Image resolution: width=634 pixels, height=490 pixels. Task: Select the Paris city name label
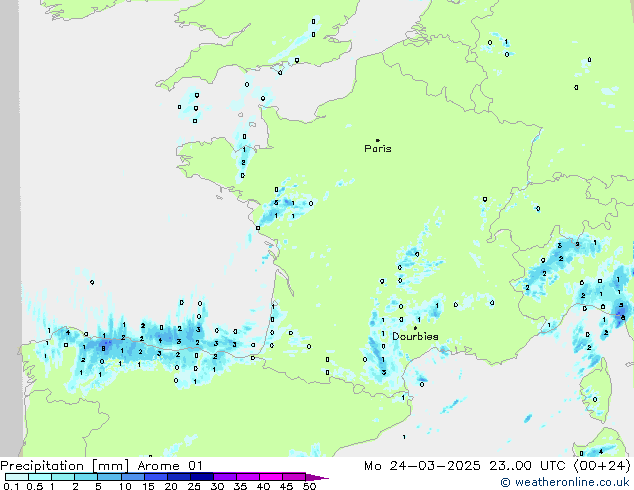(x=378, y=149)
